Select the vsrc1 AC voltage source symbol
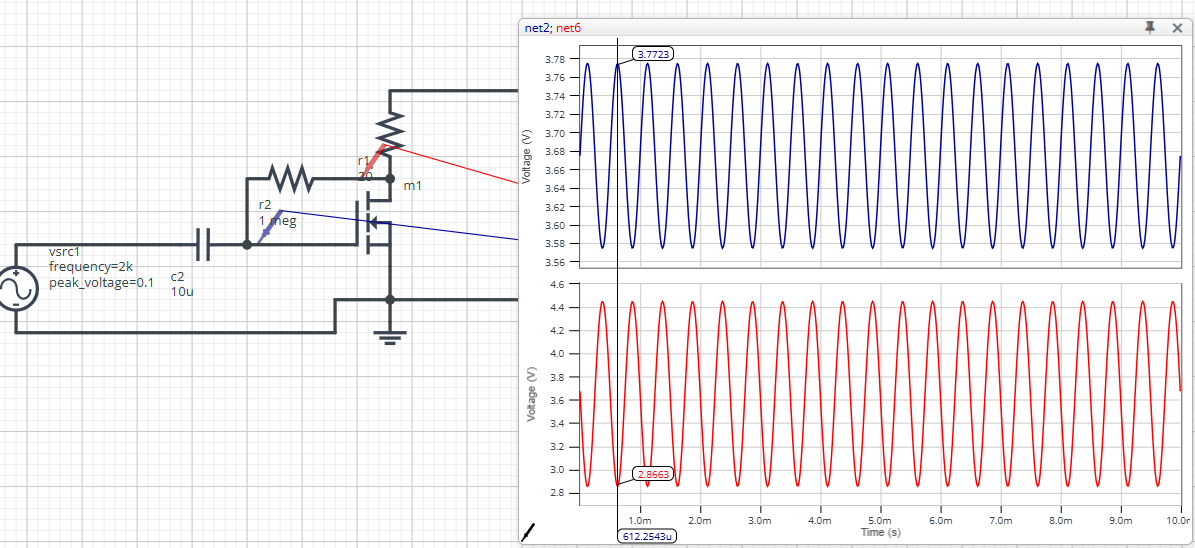The height and width of the screenshot is (548, 1195). pyautogui.click(x=16, y=289)
